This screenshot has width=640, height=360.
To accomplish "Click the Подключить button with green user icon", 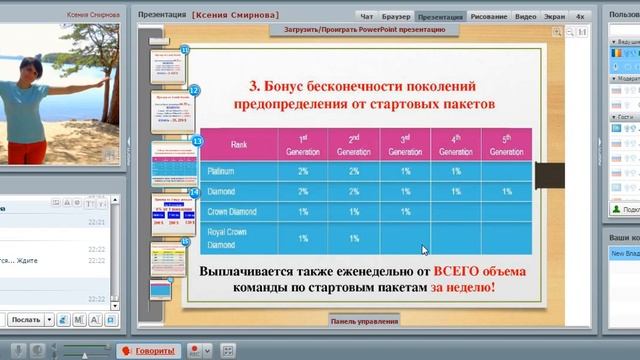I will pos(624,209).
